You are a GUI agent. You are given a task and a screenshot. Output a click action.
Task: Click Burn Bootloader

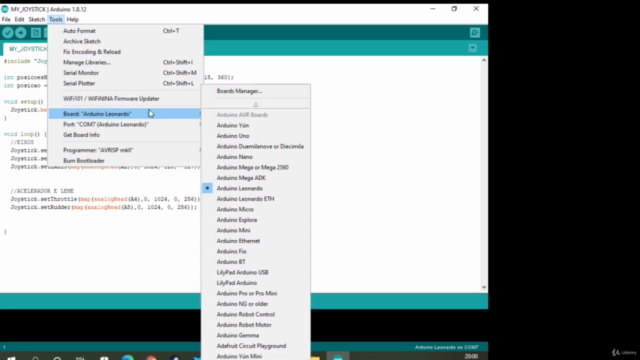pos(126,161)
